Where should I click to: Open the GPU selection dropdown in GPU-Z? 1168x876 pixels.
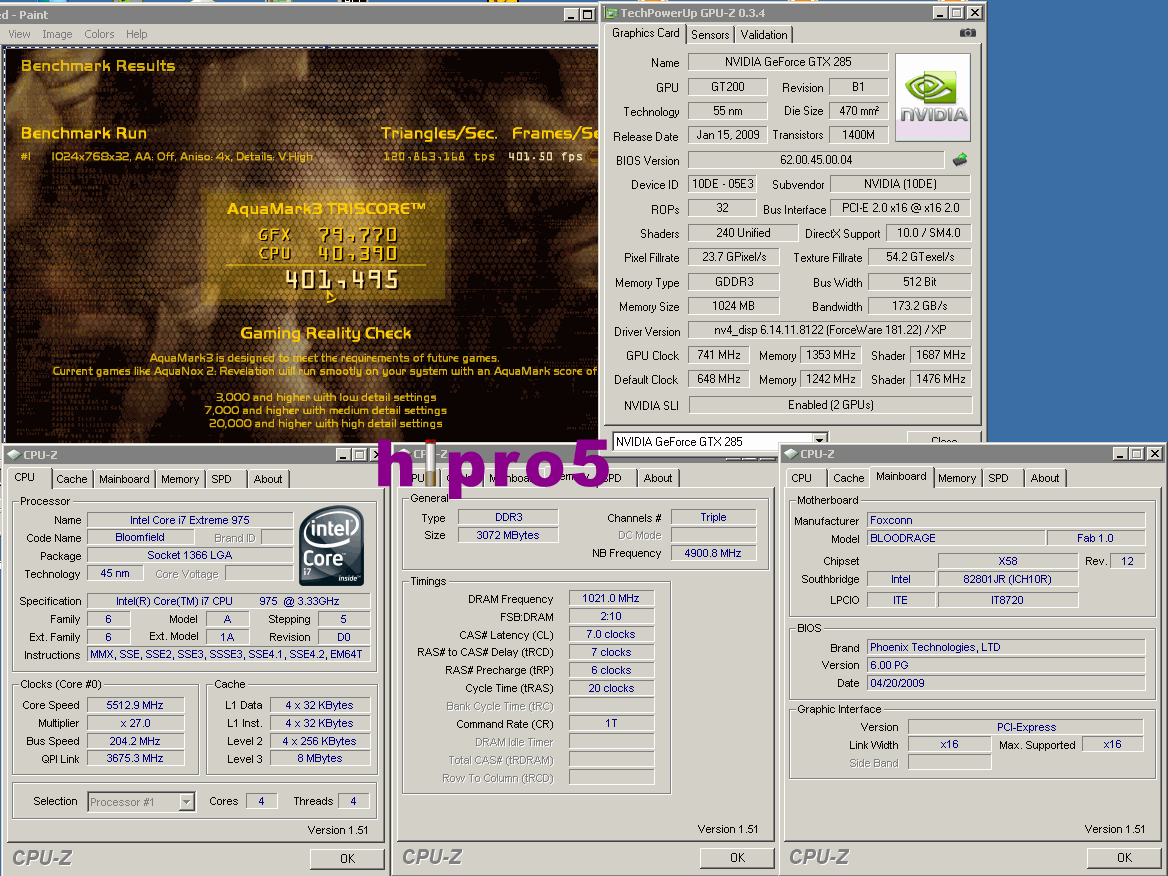(819, 441)
